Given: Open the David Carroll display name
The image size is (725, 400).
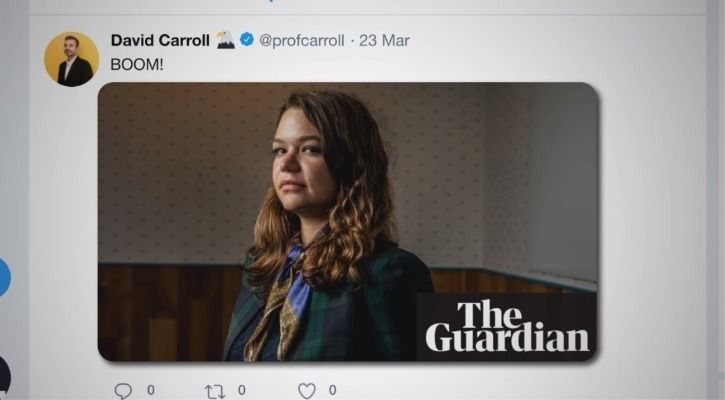Looking at the screenshot, I should [160, 40].
